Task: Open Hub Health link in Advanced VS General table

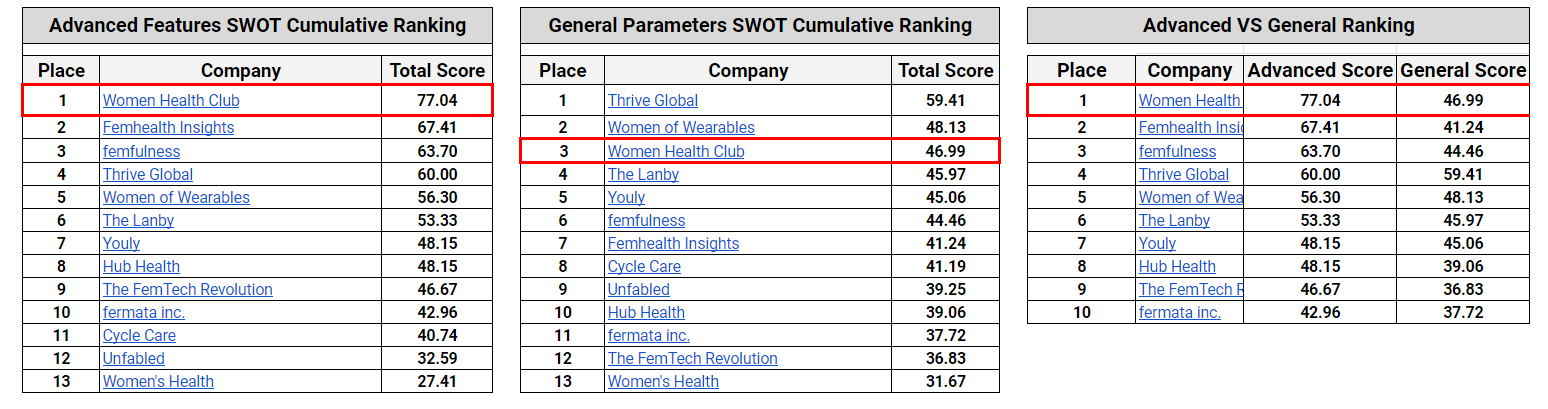Action: tap(1177, 266)
